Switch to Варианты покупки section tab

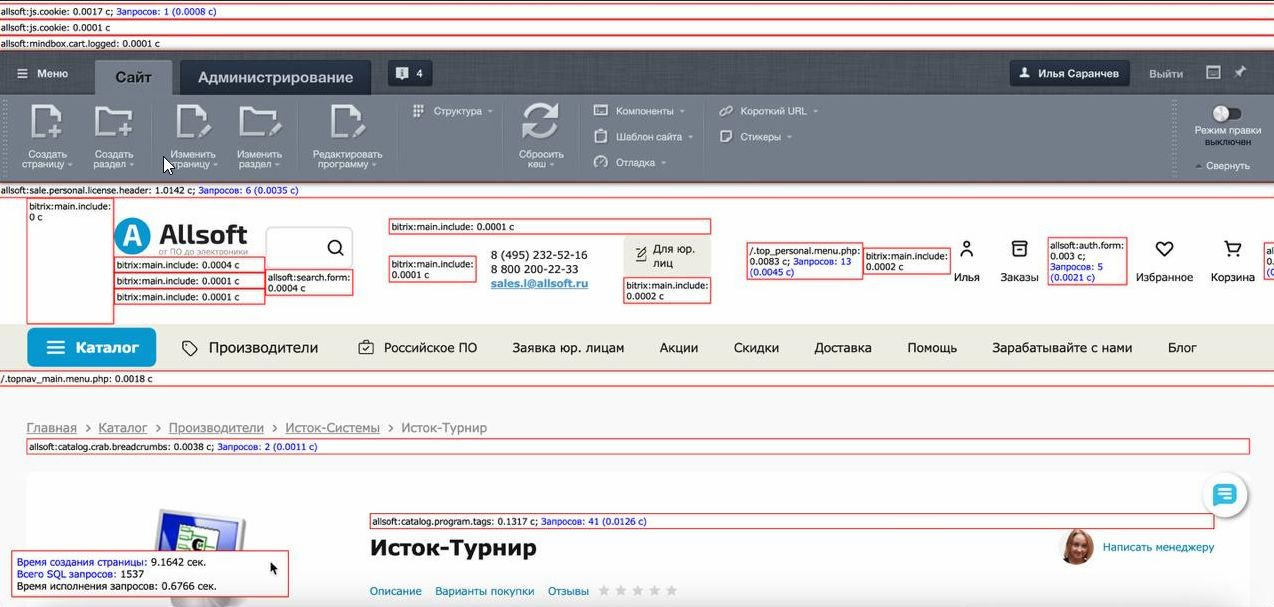point(484,591)
